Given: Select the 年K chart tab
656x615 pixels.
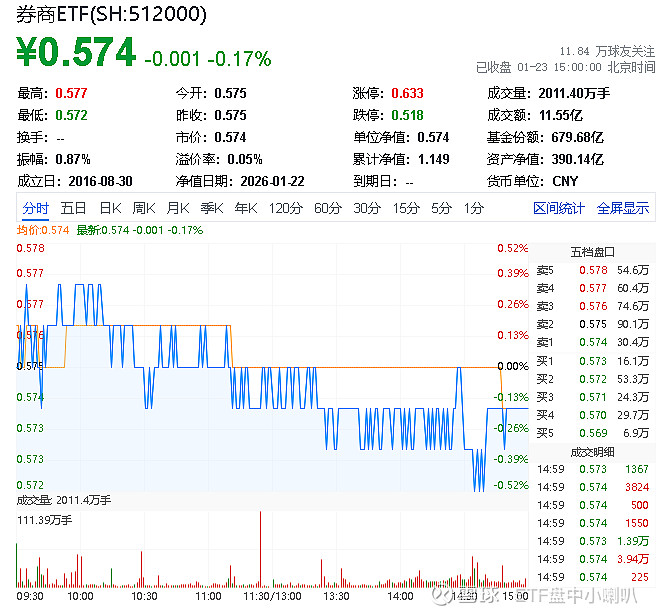Looking at the screenshot, I should coord(246,208).
